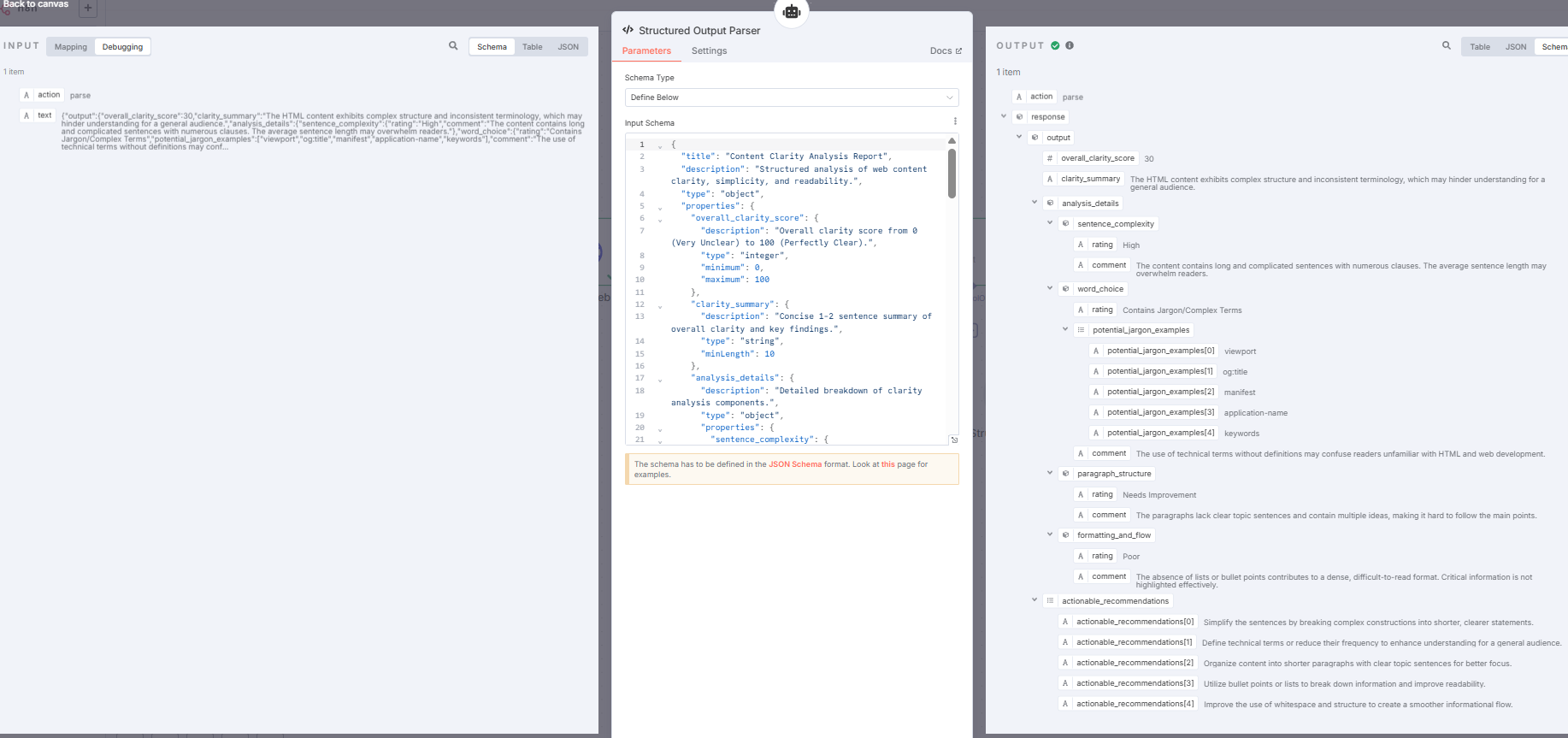Collapse the analysis_details chevron
1568x738 pixels.
[x=1035, y=203]
